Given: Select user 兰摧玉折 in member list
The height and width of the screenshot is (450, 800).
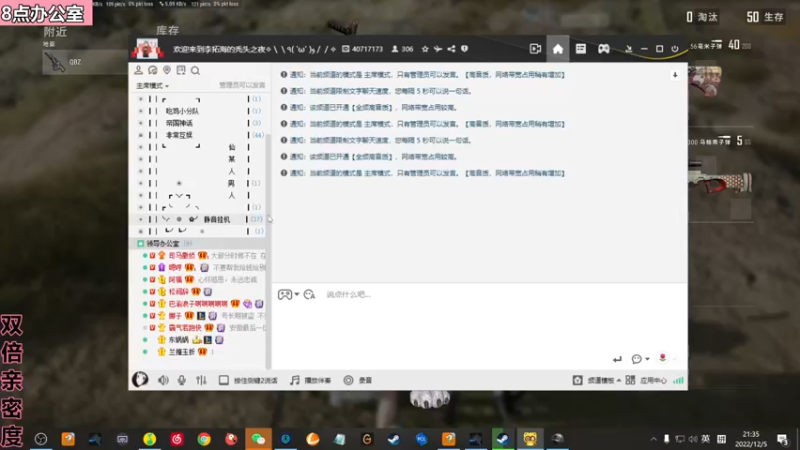Looking at the screenshot, I should tap(182, 352).
